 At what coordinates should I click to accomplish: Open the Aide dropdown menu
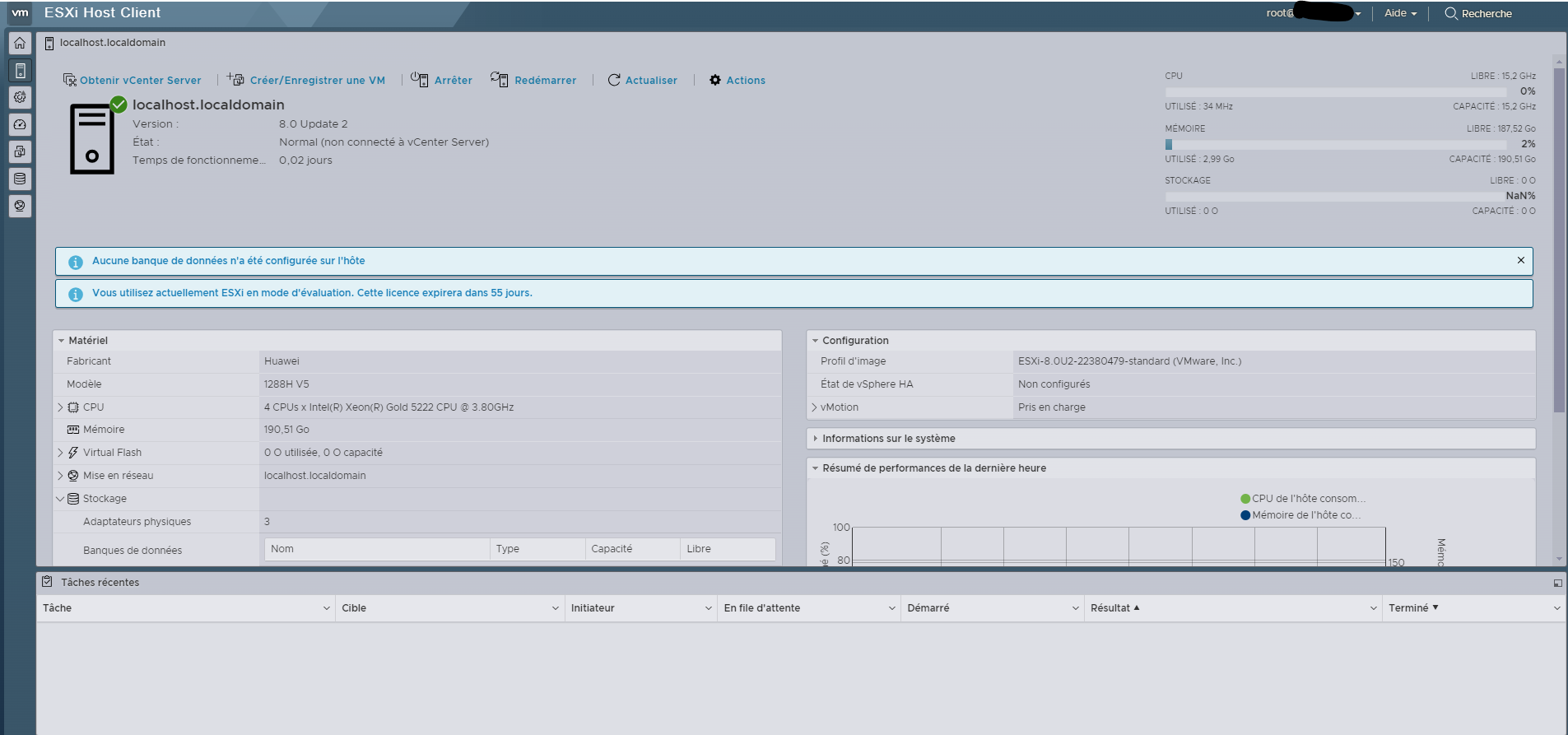tap(1400, 13)
